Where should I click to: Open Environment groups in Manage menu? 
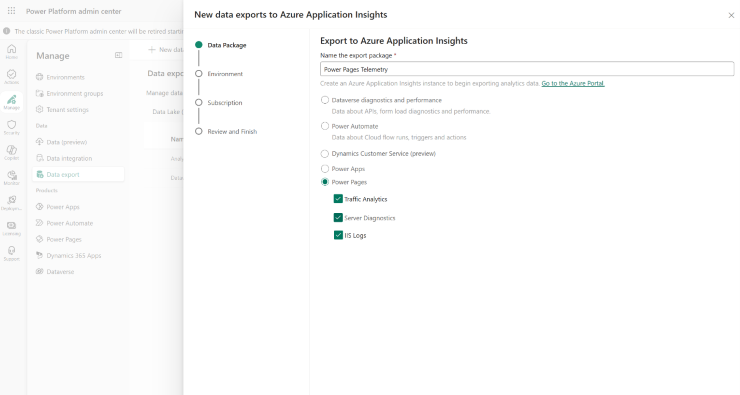78,93
